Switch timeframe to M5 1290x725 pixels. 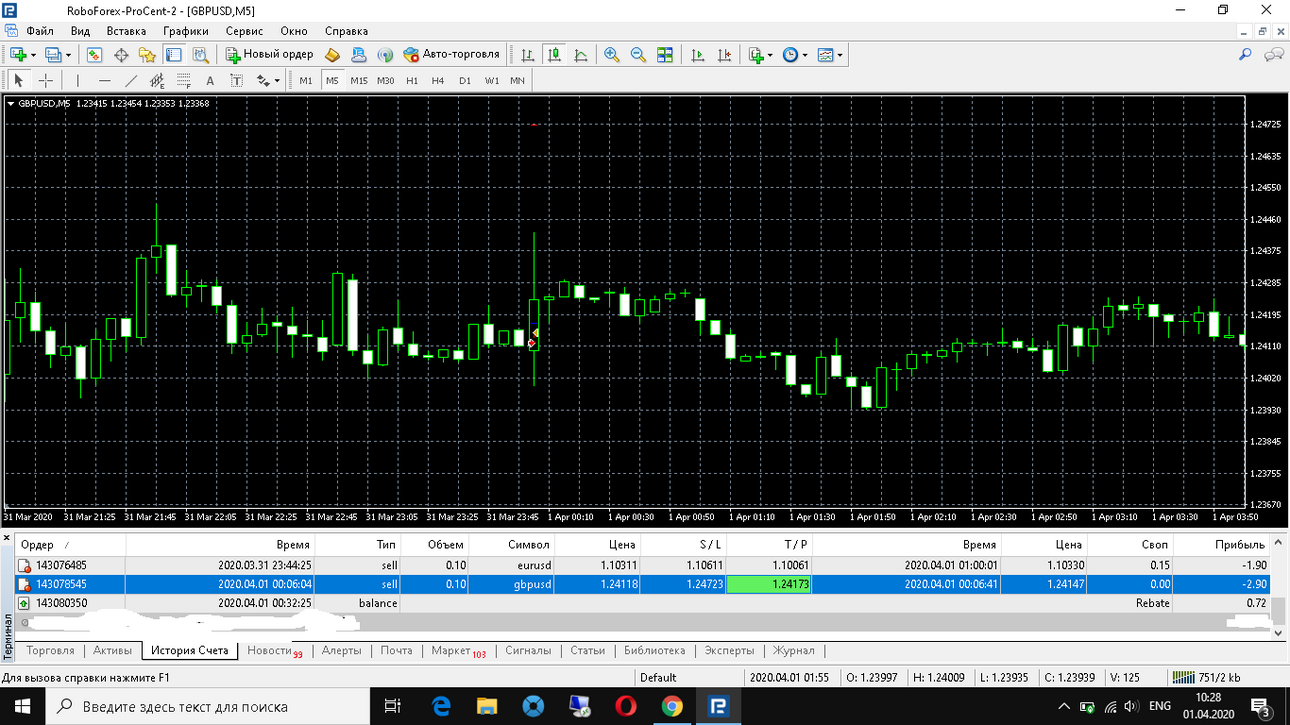[x=332, y=80]
